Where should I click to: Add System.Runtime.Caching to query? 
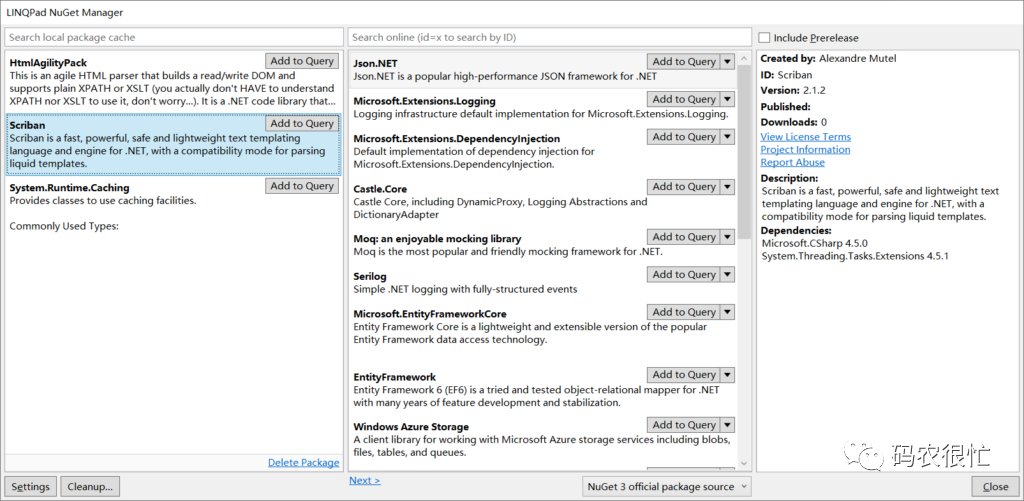[x=302, y=186]
